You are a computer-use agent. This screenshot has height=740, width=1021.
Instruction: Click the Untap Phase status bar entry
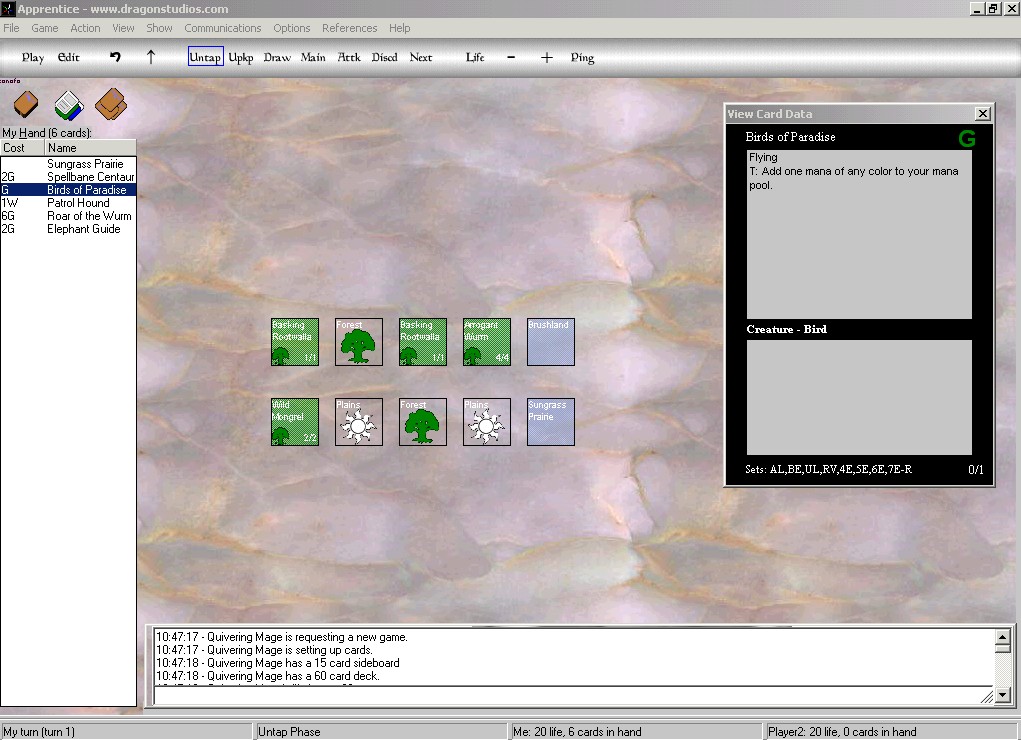click(380, 732)
